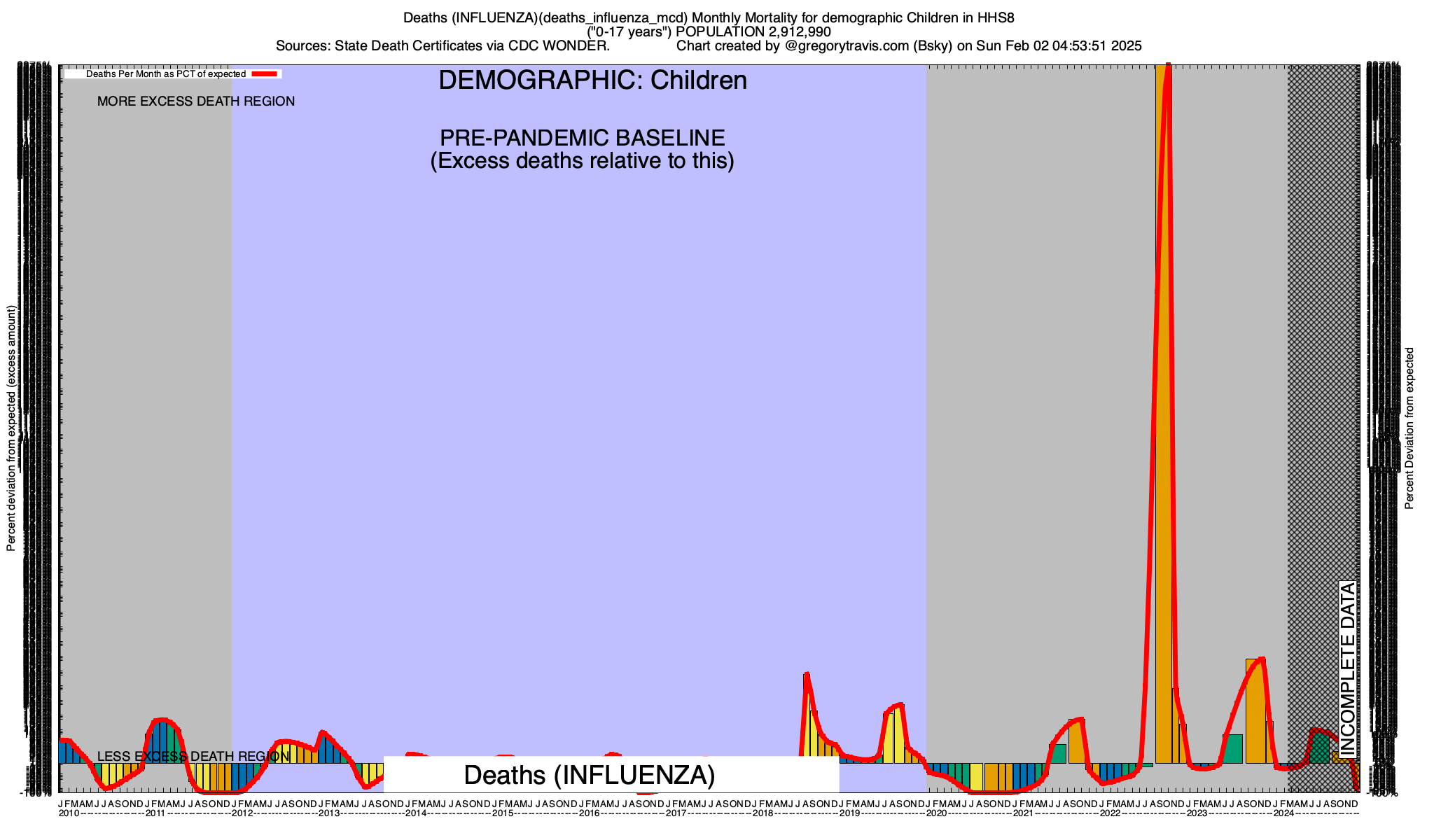Click the chart title mentioning HHS8
Image resolution: width=1434 pixels, height=840 pixels.
[x=709, y=17]
